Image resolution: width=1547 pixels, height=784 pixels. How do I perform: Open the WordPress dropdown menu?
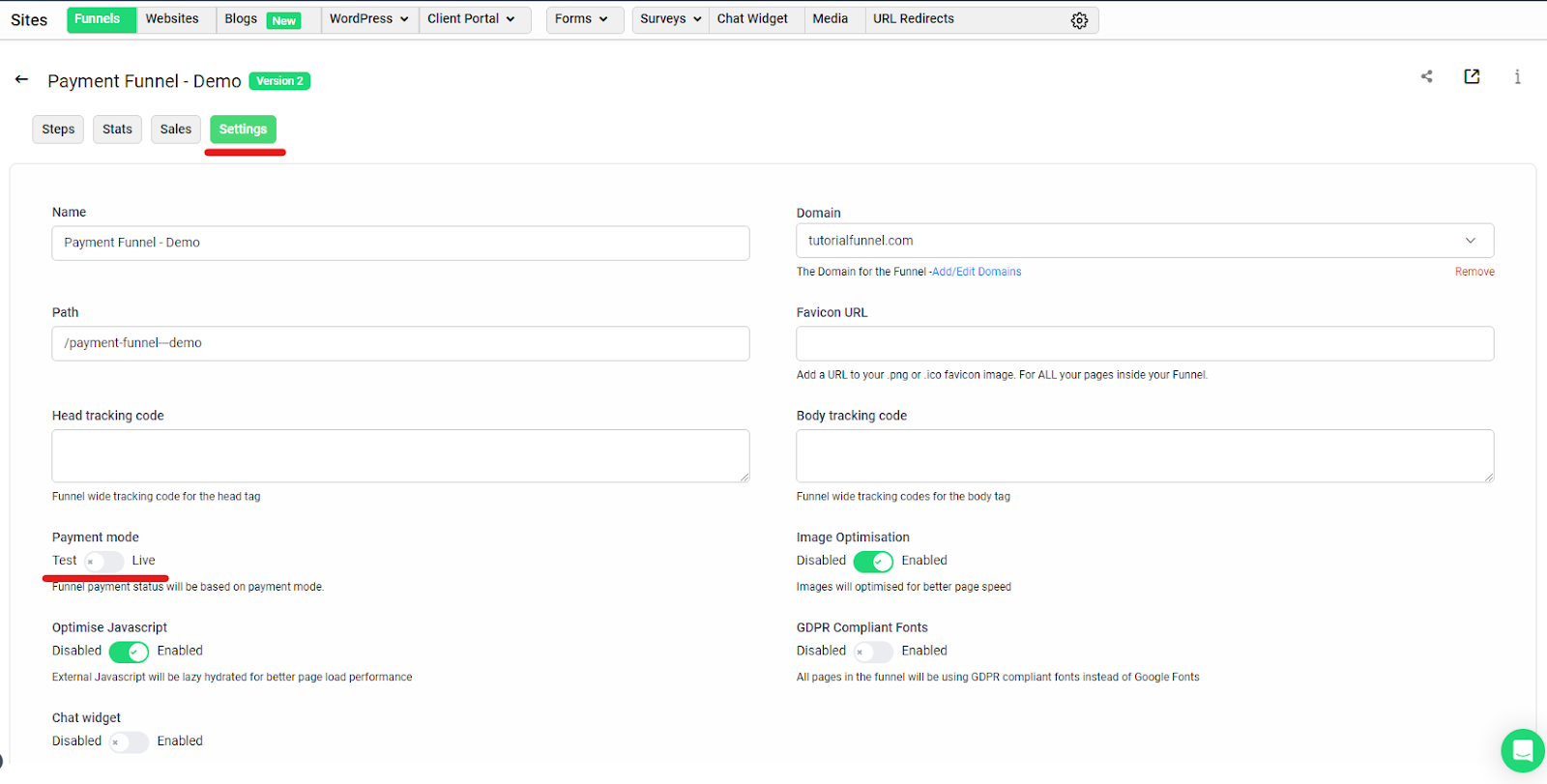(368, 19)
